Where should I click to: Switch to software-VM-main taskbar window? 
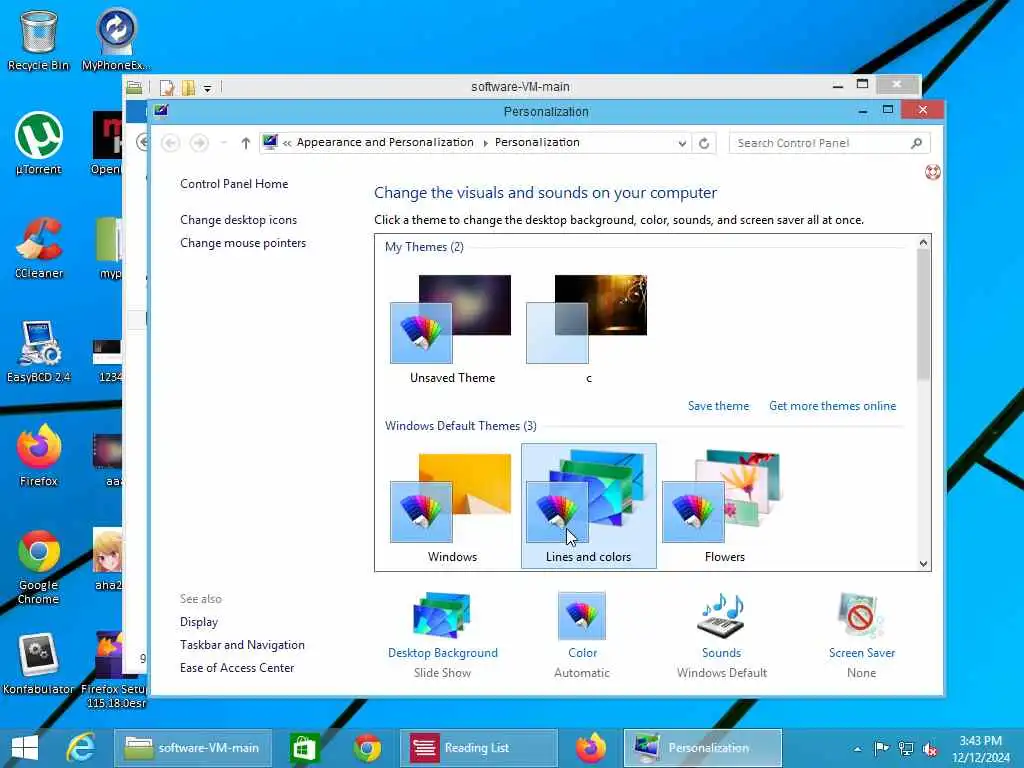tap(193, 748)
